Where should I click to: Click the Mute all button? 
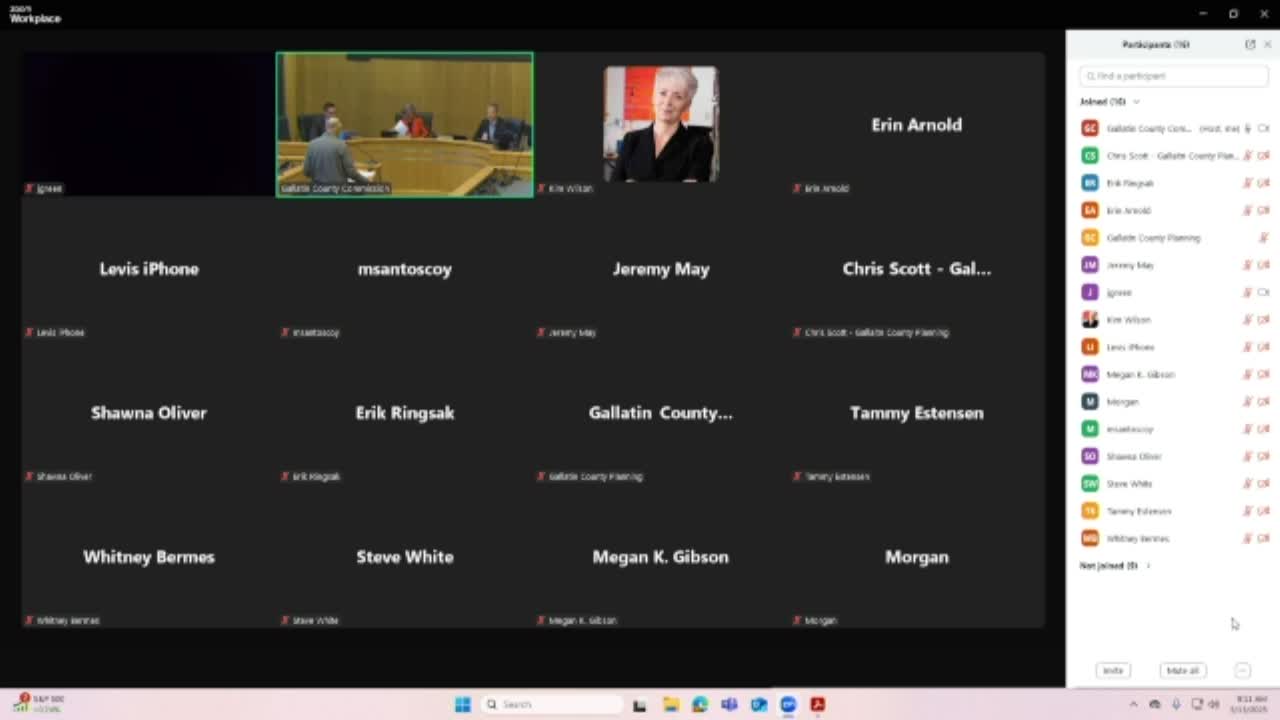point(1182,670)
